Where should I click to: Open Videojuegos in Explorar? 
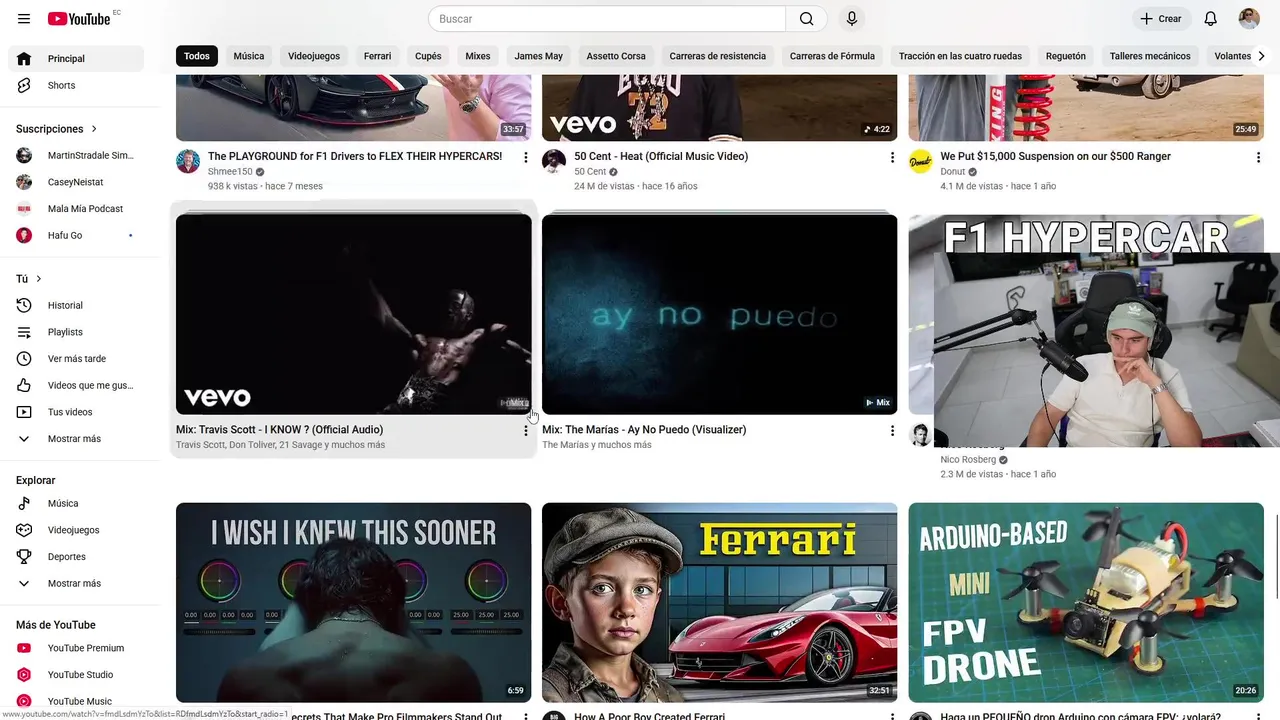(x=76, y=530)
